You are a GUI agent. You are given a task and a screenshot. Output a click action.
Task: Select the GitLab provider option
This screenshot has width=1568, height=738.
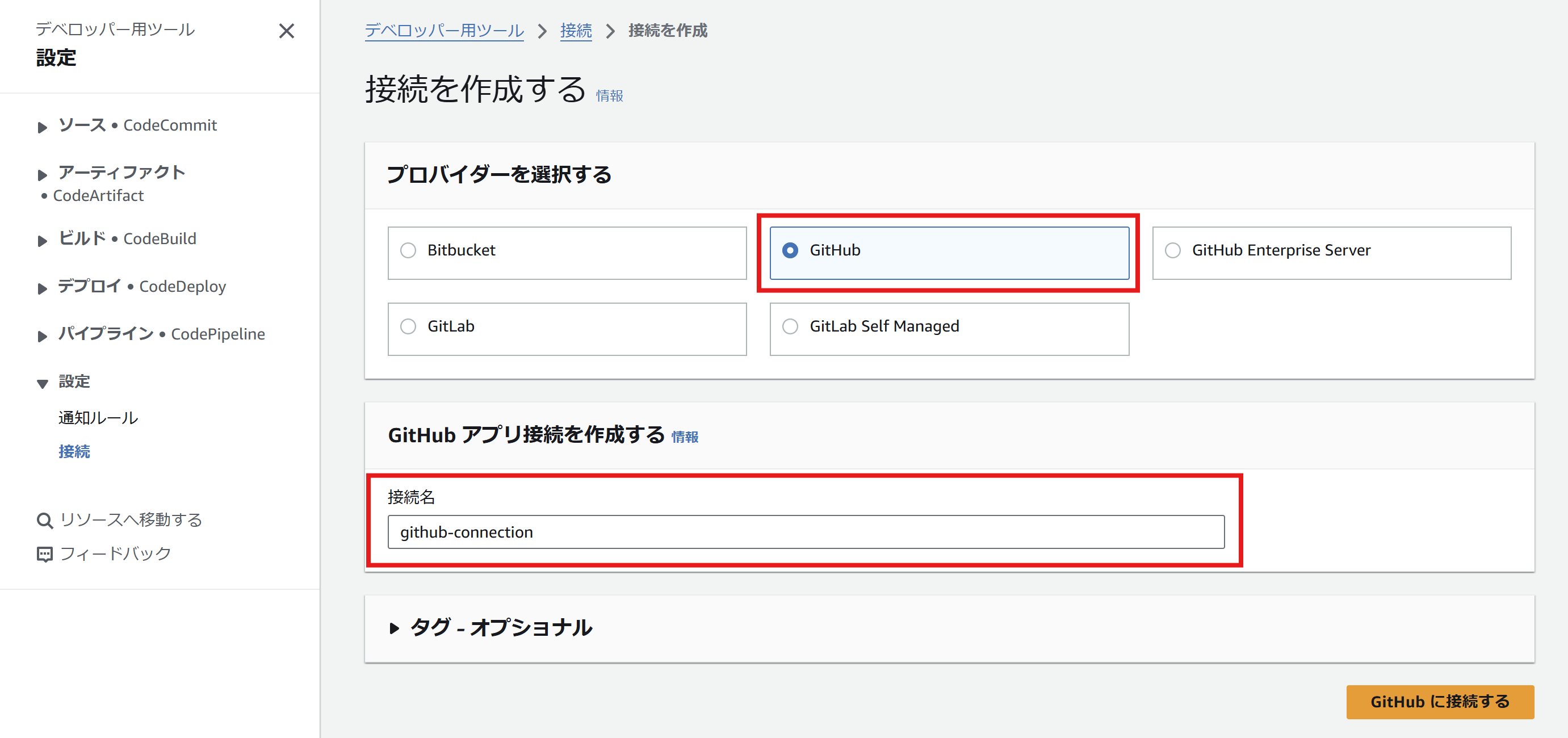click(408, 326)
